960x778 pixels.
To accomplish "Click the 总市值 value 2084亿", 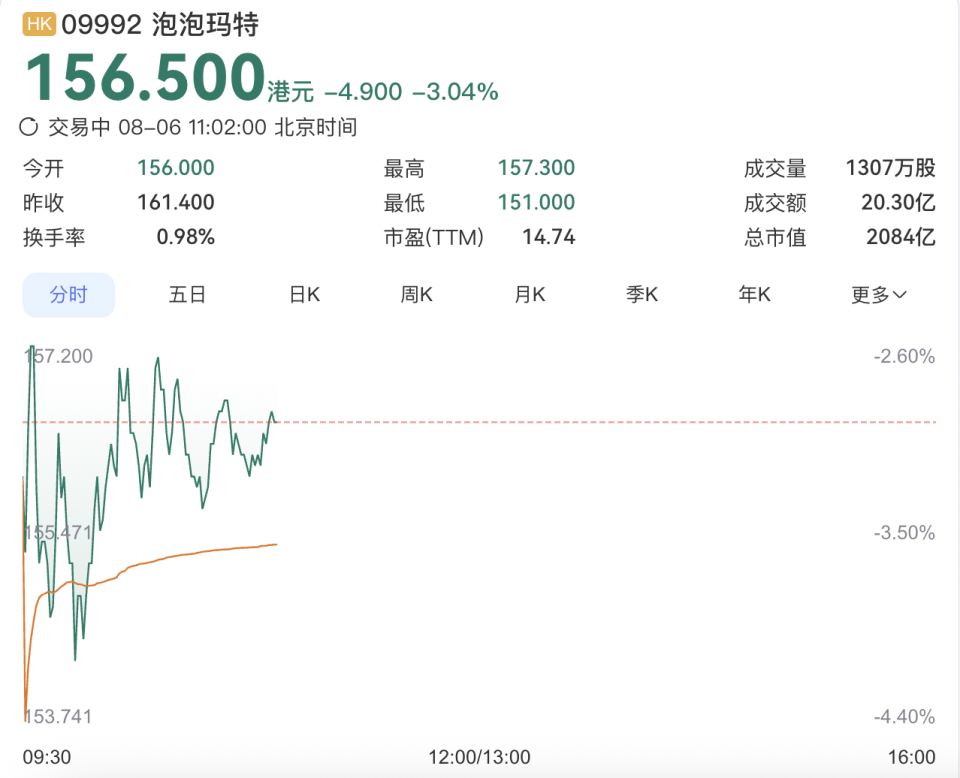I will [x=901, y=237].
